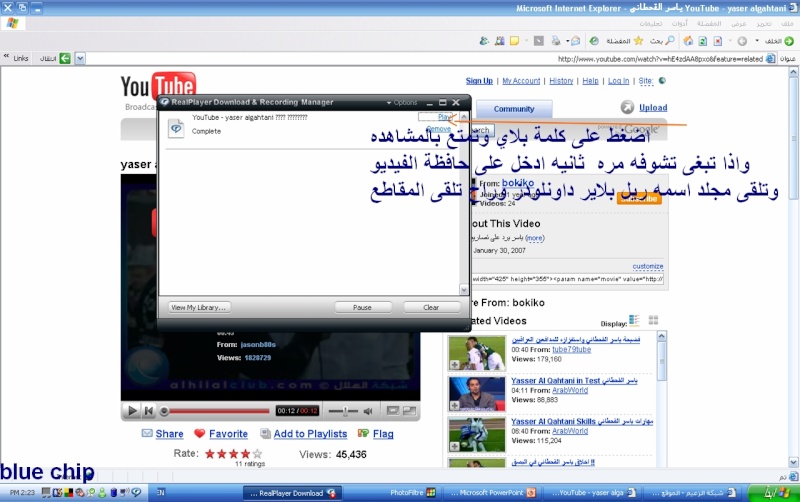Screen dimensions: 800x502
Task: Click the Clear button in RealPlayer manager
Action: click(432, 308)
